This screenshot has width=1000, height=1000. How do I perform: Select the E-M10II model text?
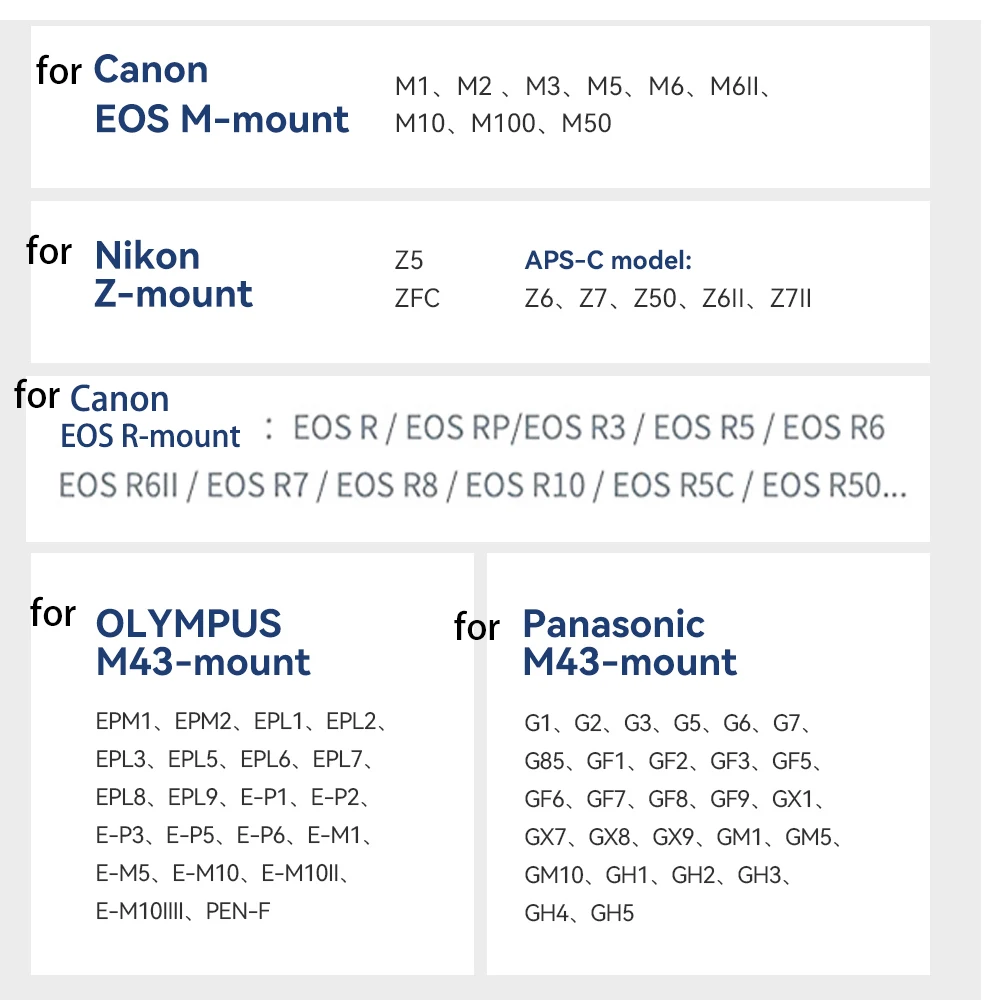tap(300, 873)
